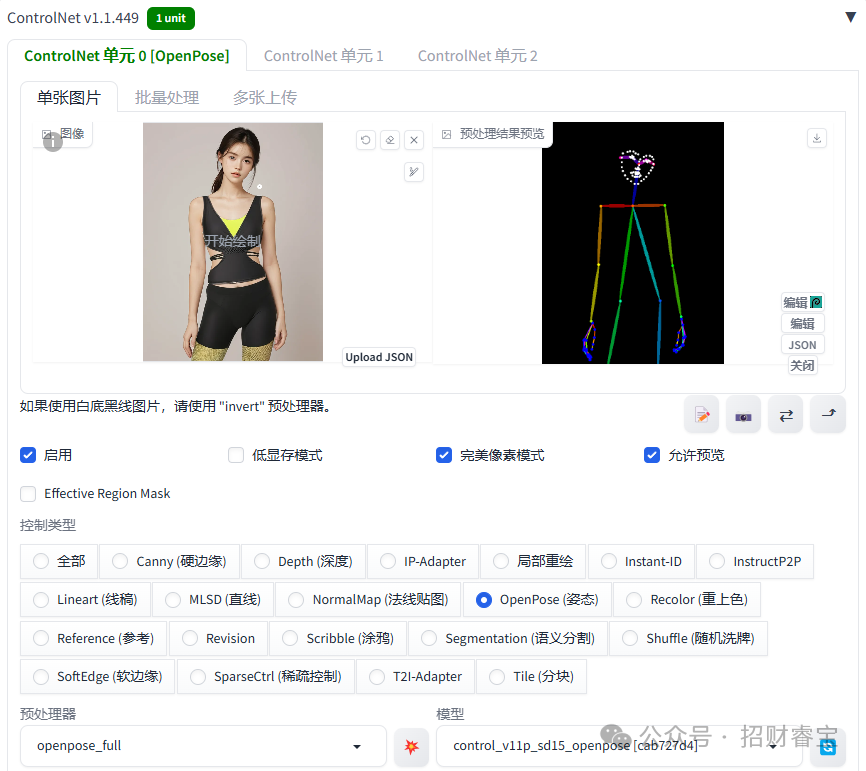Undo changes with the revert arrow icon
866x771 pixels.
(x=365, y=140)
